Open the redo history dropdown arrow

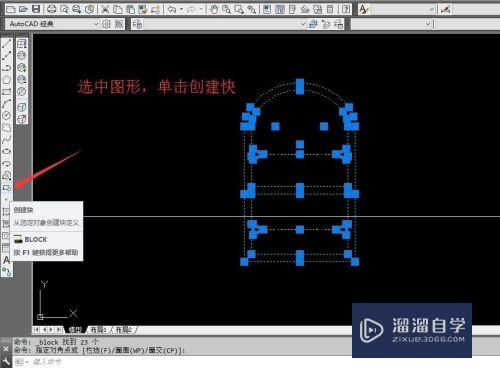[x=201, y=9]
